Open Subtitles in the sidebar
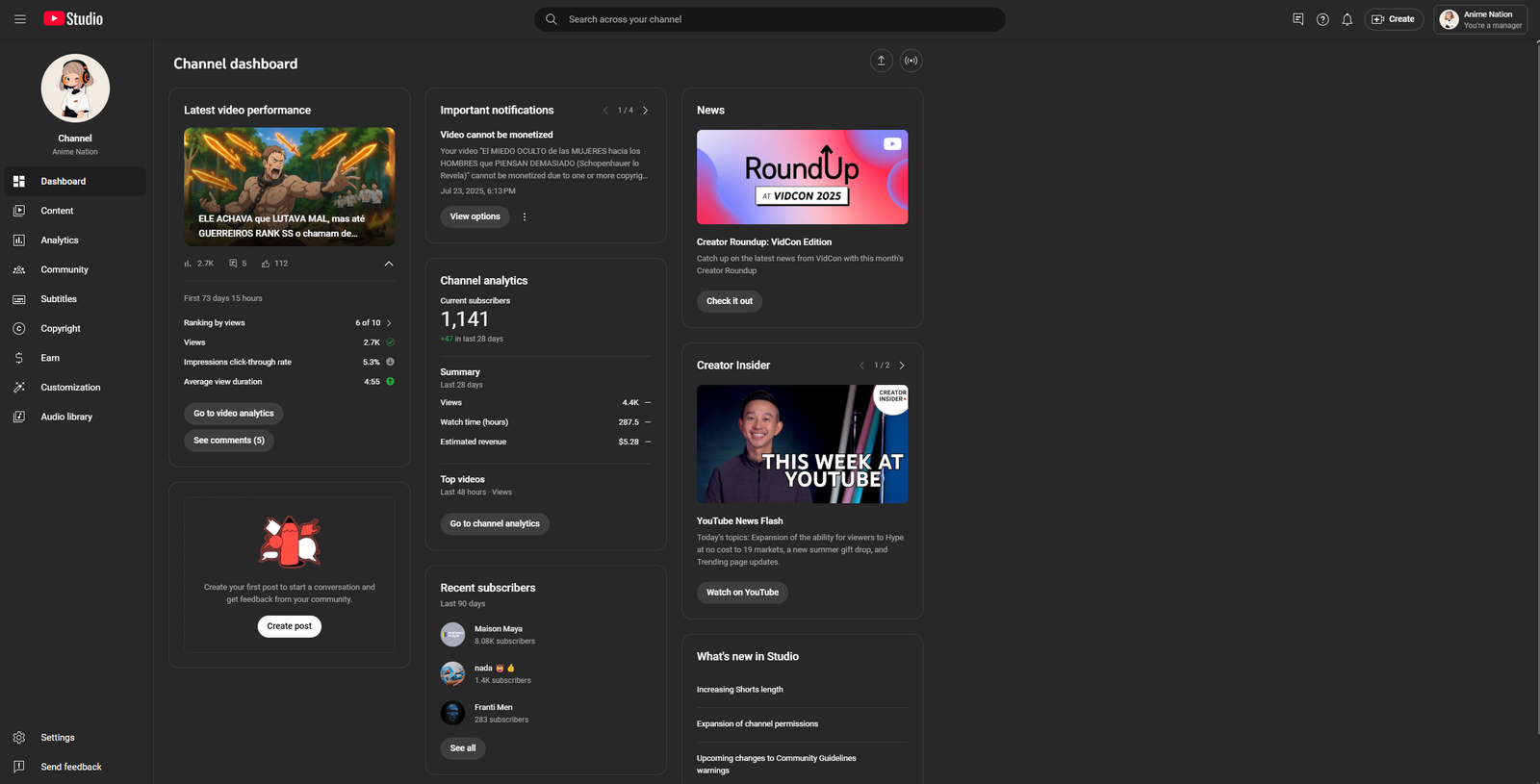 click(75, 299)
